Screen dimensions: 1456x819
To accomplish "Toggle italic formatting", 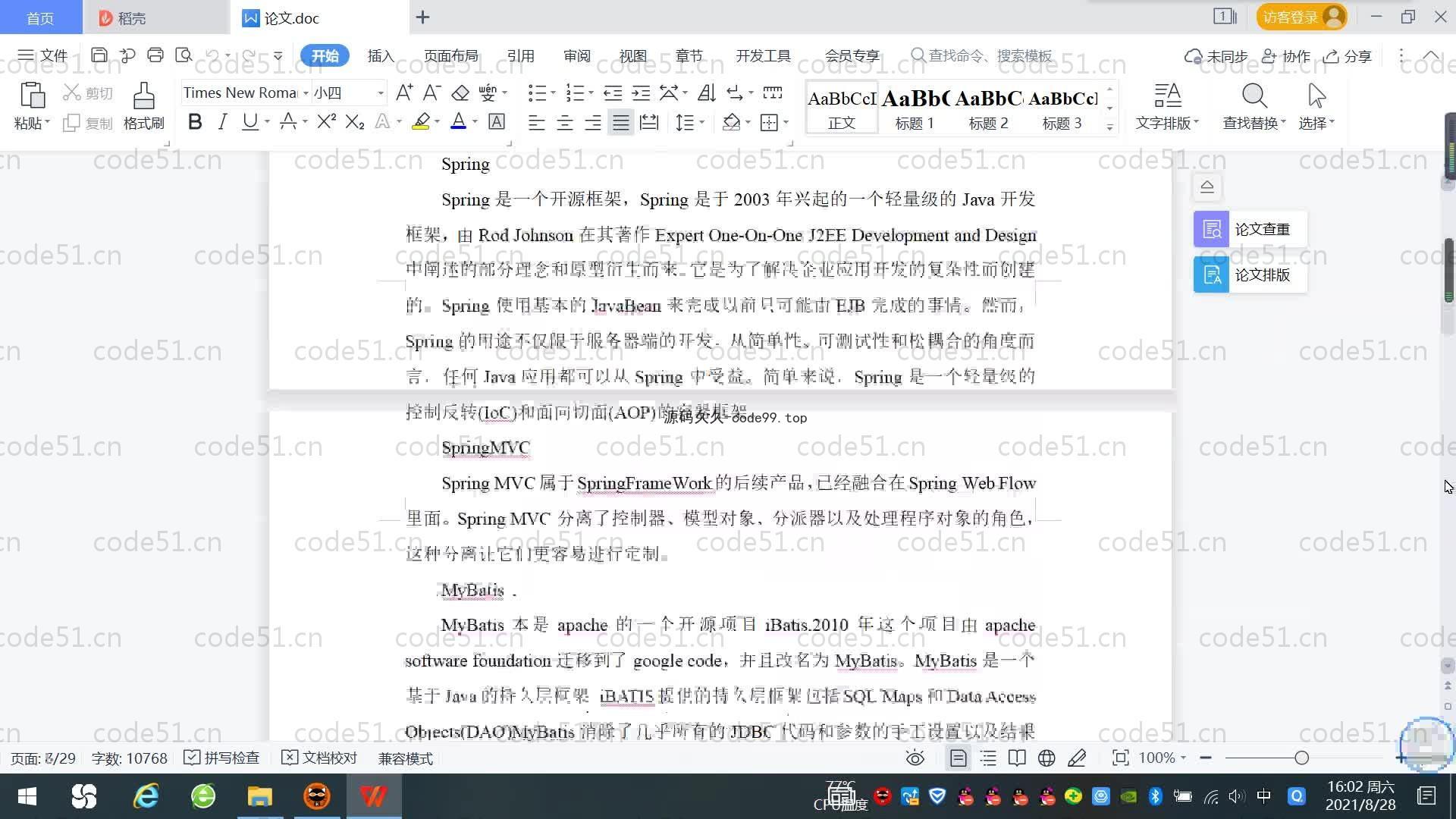I will click(x=222, y=121).
